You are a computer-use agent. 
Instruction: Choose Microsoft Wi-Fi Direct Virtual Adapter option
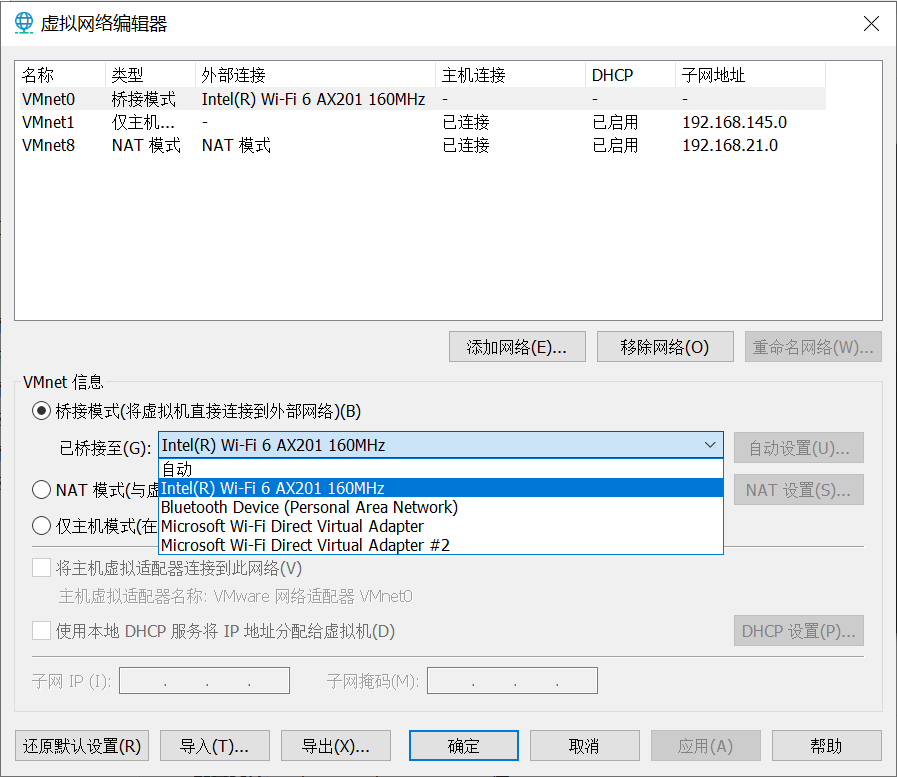coord(440,526)
